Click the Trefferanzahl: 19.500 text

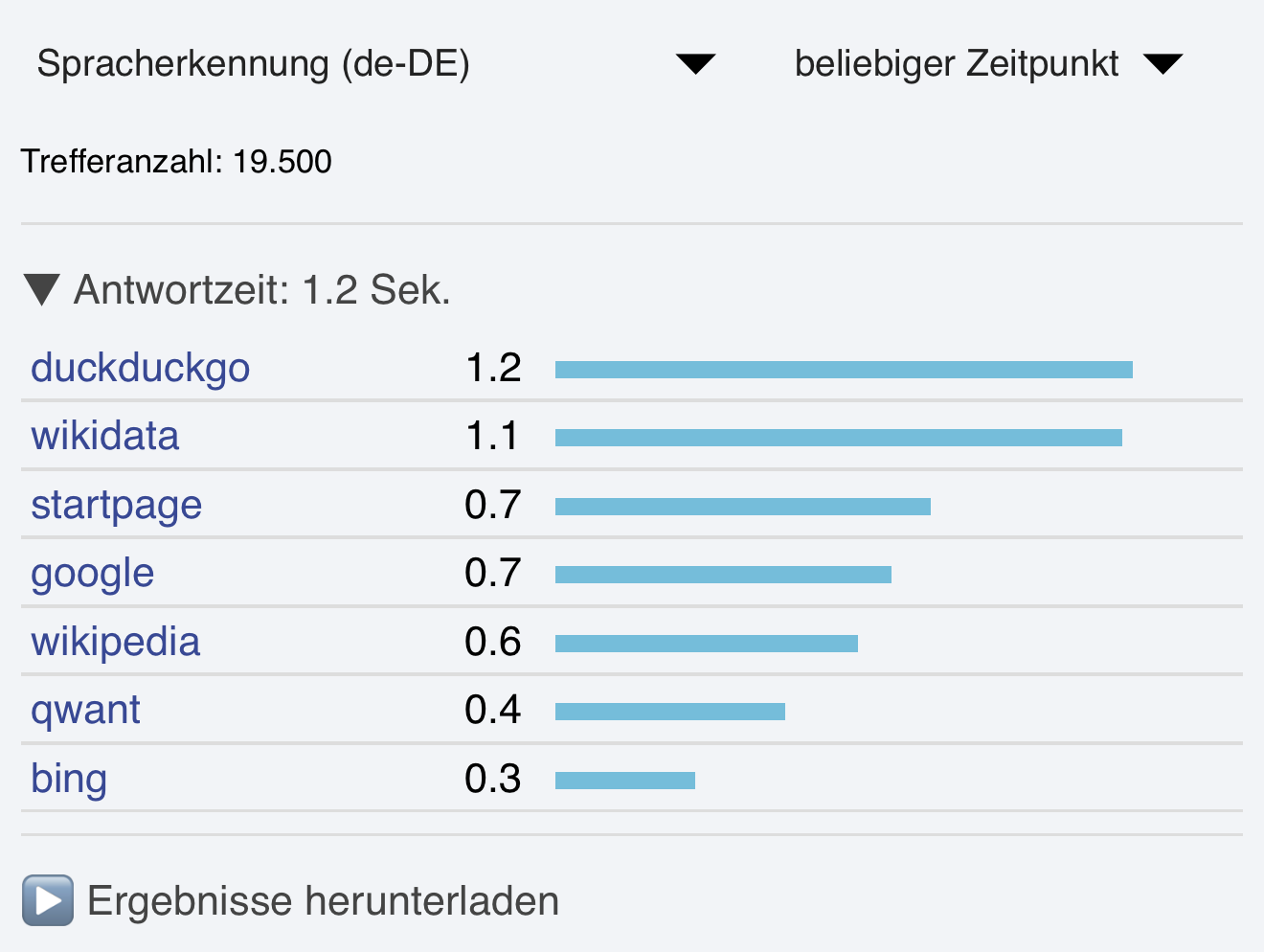coord(176,161)
